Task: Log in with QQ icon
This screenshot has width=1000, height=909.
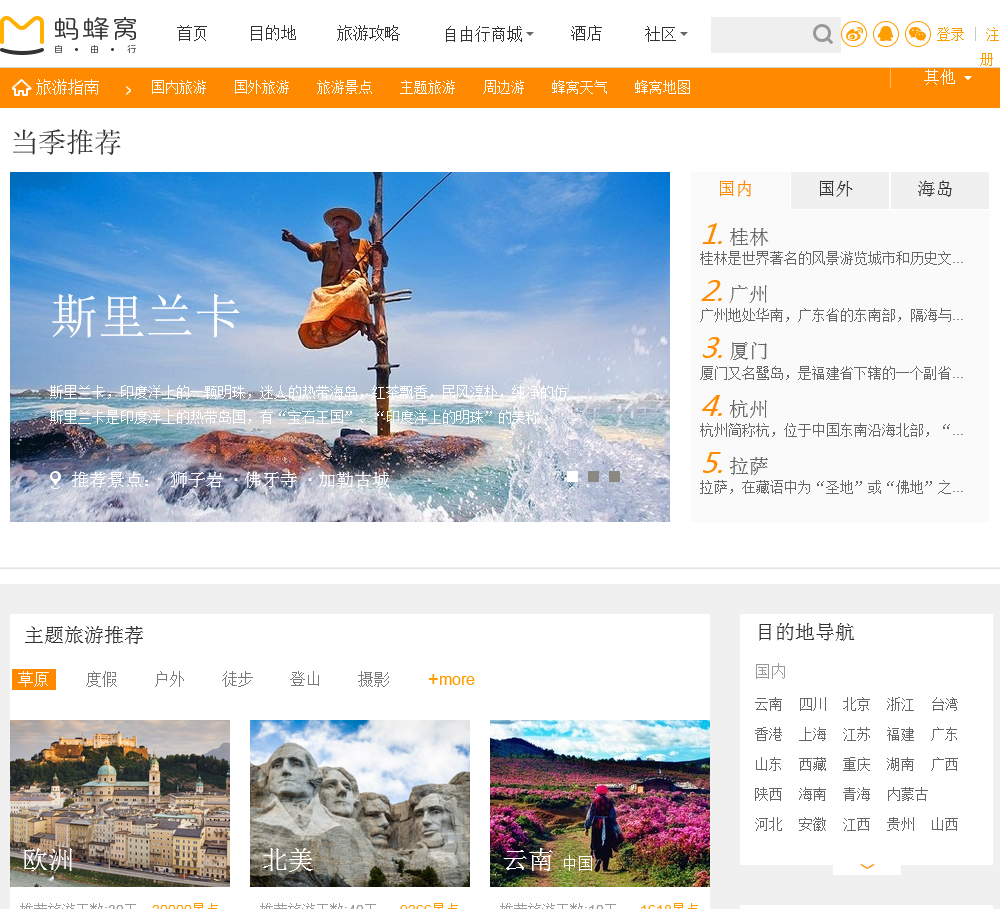Action: coord(886,34)
